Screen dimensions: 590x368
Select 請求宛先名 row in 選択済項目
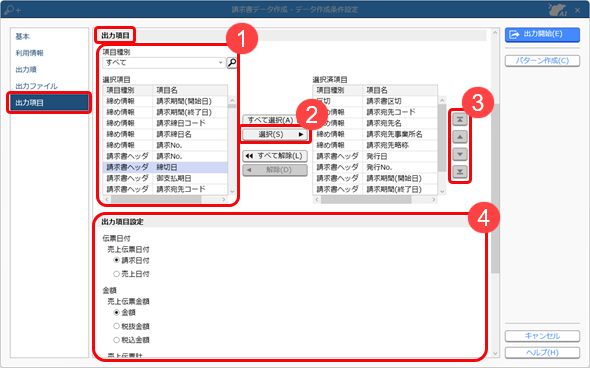(x=375, y=123)
